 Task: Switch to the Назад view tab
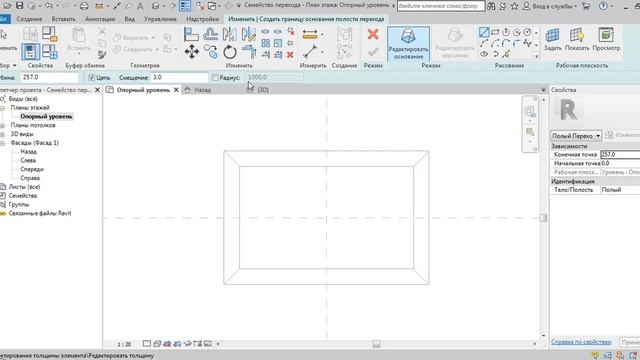202,90
